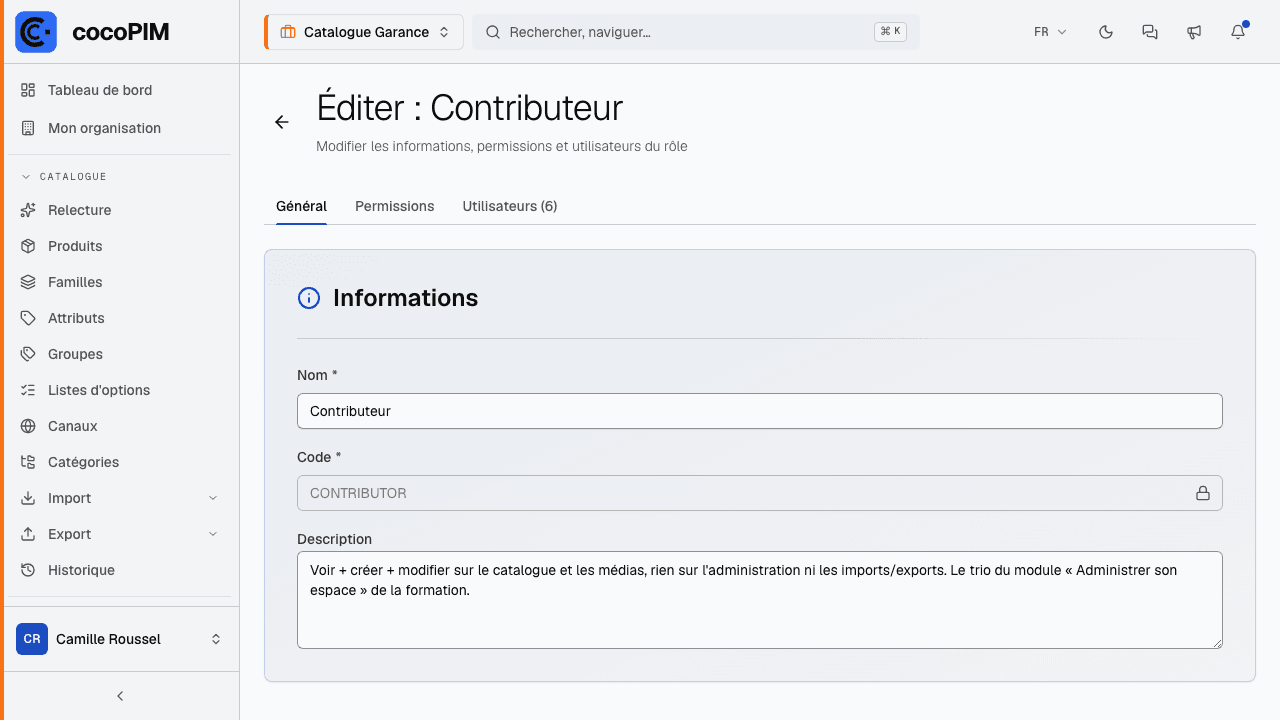Image resolution: width=1280 pixels, height=720 pixels.
Task: Click into the Description text area
Action: click(x=760, y=600)
